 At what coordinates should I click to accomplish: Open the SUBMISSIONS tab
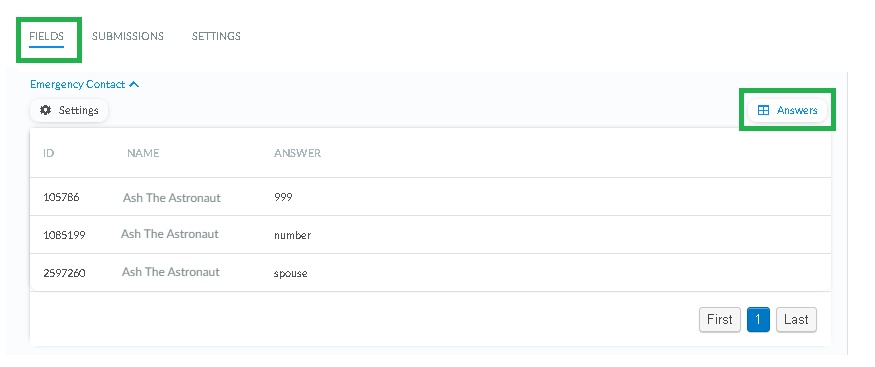[128, 36]
